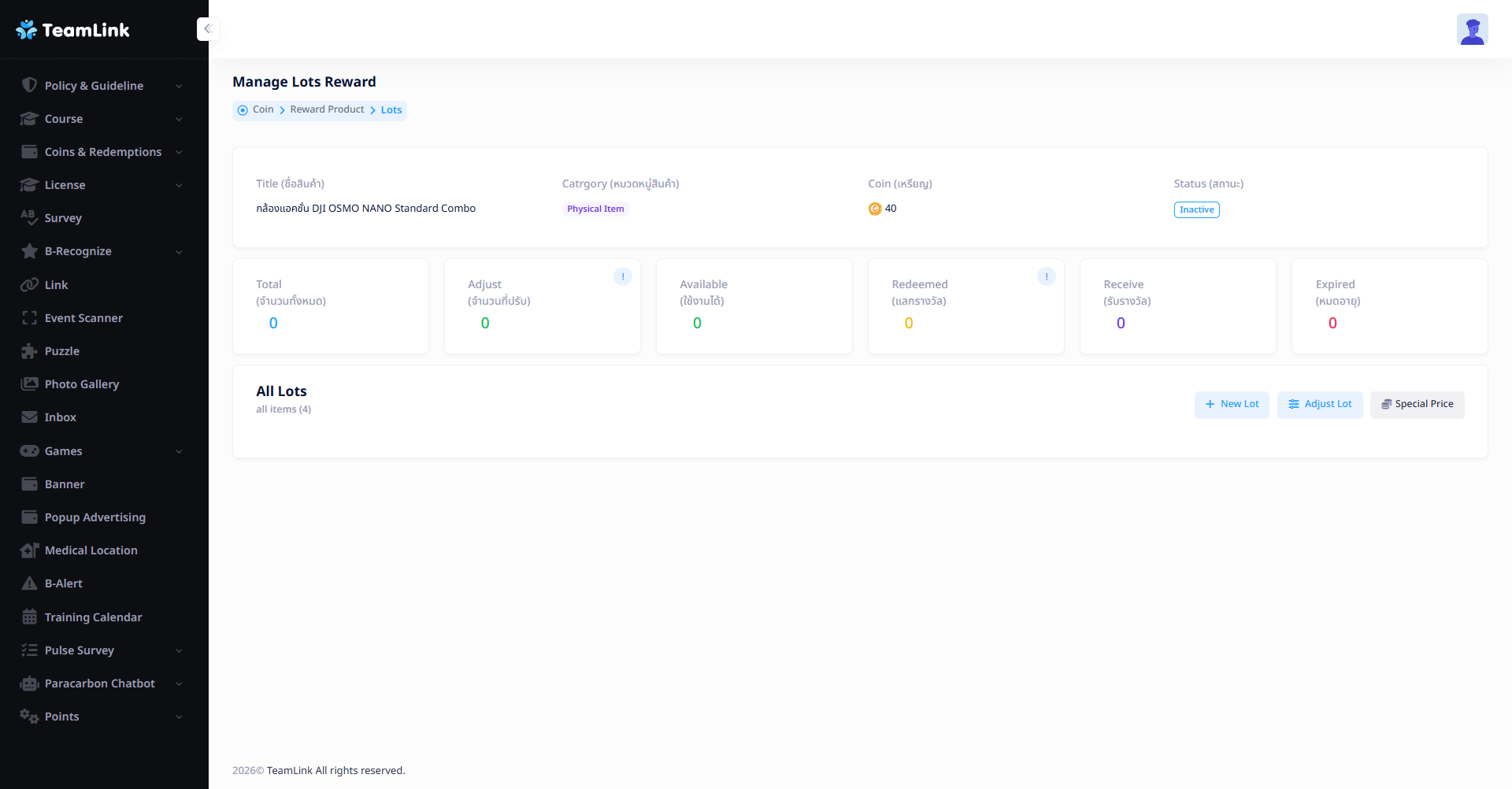Click the Event Scanner icon in sidebar
Image resolution: width=1512 pixels, height=789 pixels.
pyautogui.click(x=29, y=318)
